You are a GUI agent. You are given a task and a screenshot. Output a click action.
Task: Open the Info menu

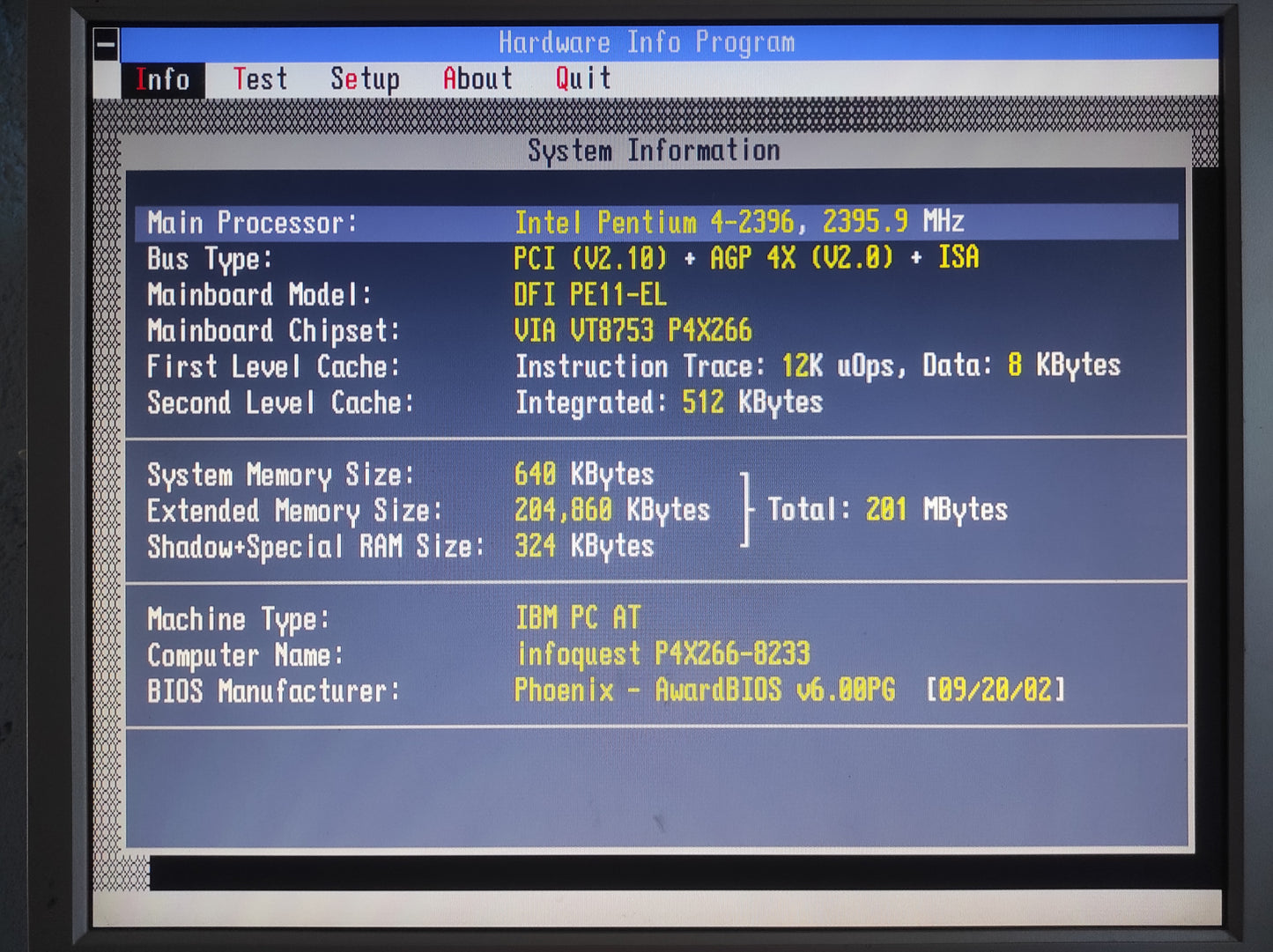click(x=162, y=79)
